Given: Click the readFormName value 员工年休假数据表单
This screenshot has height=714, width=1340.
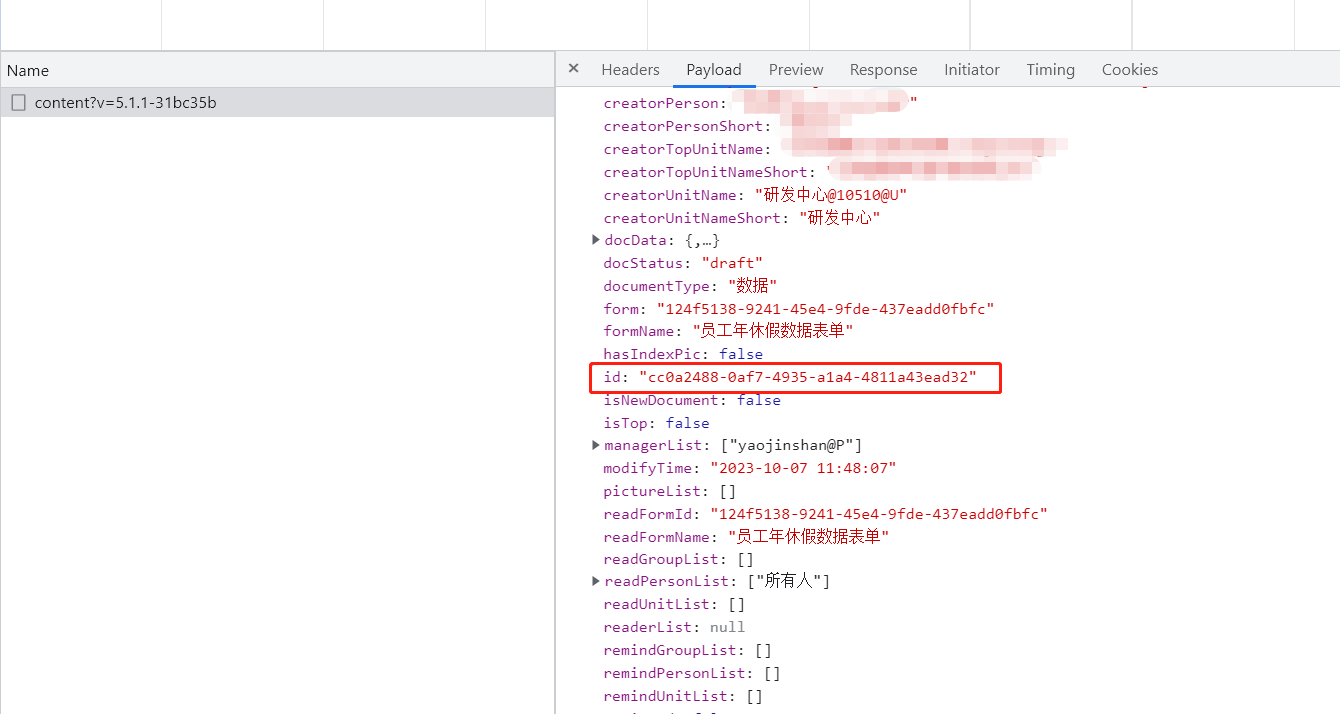Looking at the screenshot, I should point(808,537).
